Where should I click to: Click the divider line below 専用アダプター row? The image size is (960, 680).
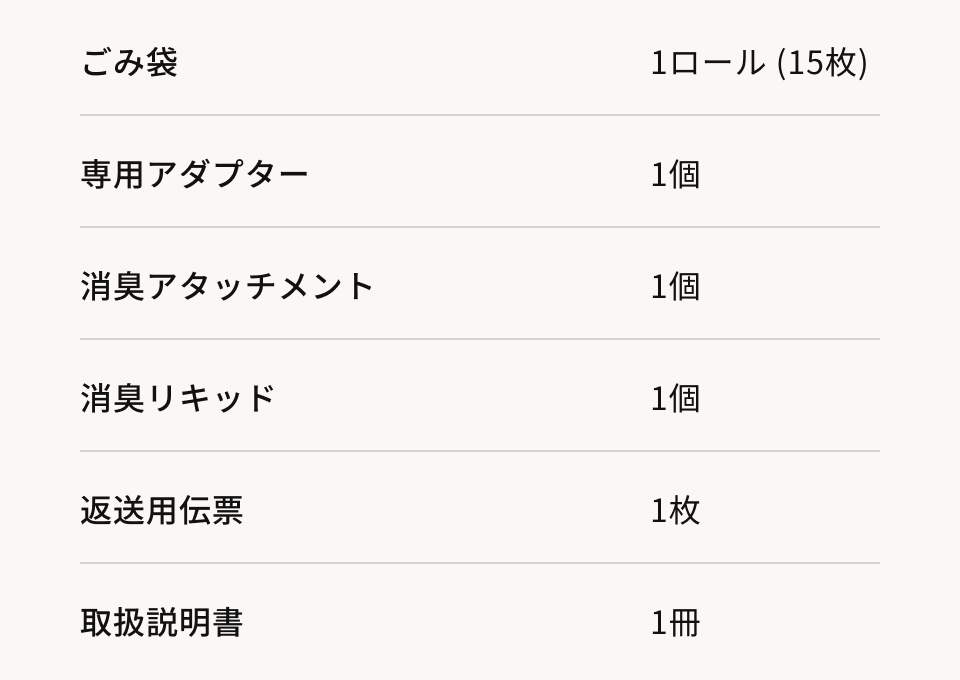pyautogui.click(x=480, y=226)
